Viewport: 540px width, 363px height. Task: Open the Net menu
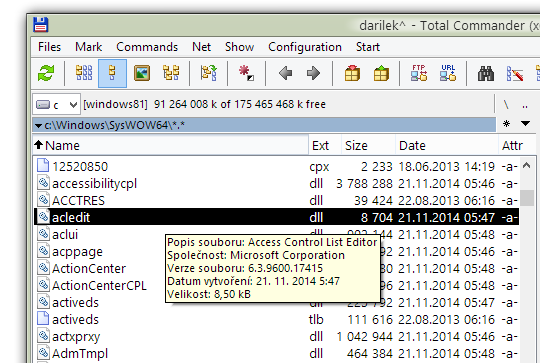click(201, 47)
